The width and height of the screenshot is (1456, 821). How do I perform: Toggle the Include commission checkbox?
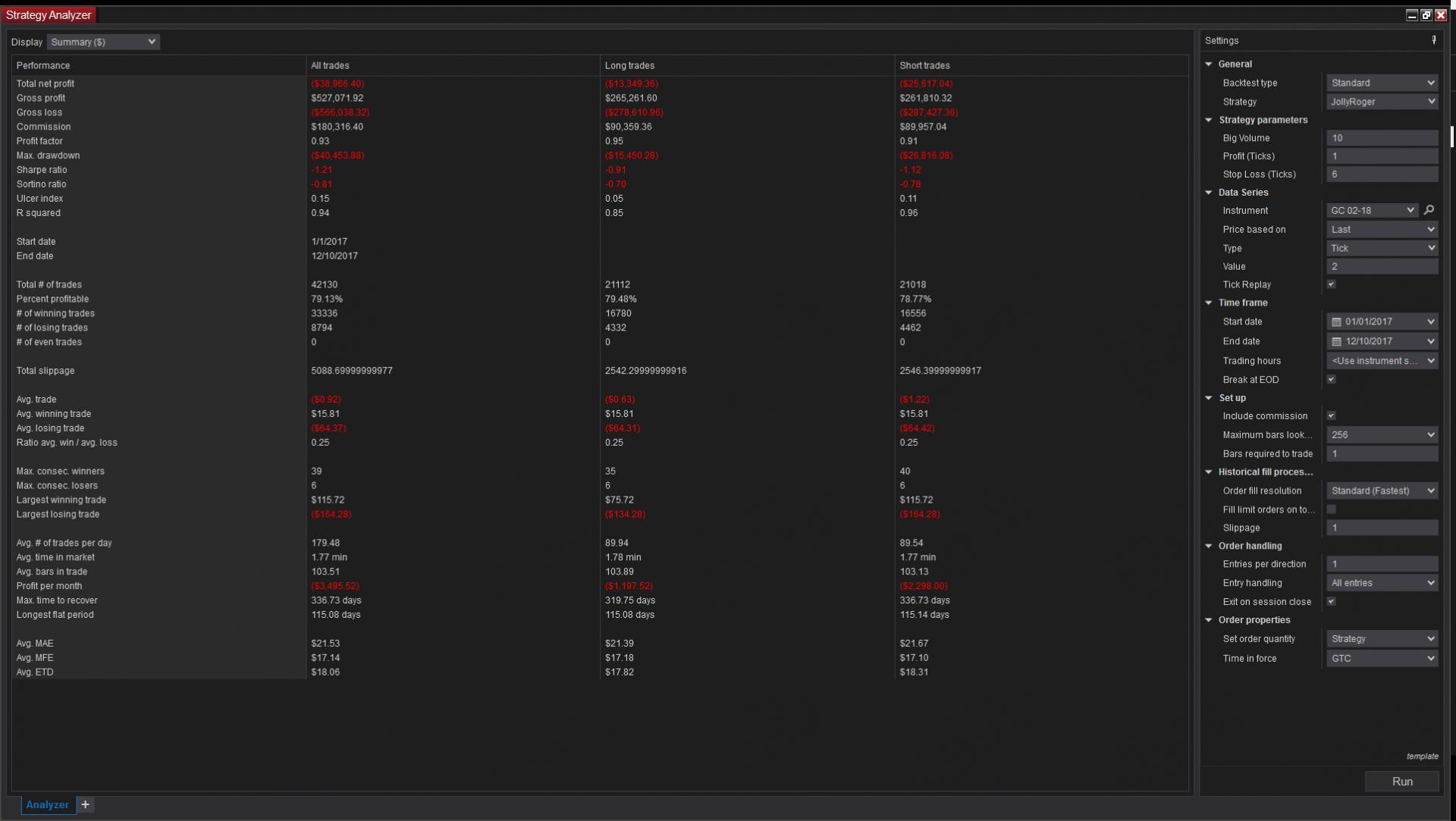(1331, 415)
